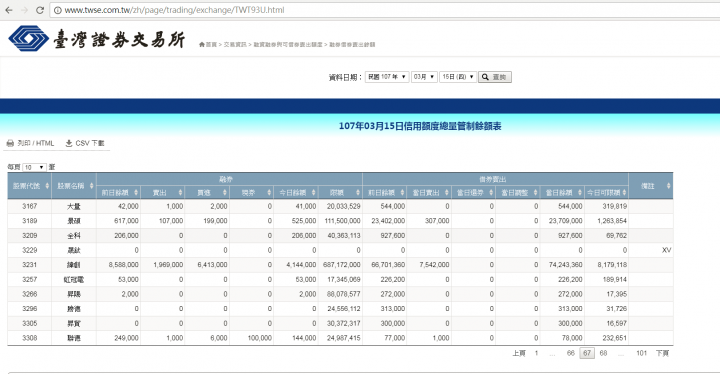Select current page 67 button
The height and width of the screenshot is (374, 720).
(x=587, y=353)
